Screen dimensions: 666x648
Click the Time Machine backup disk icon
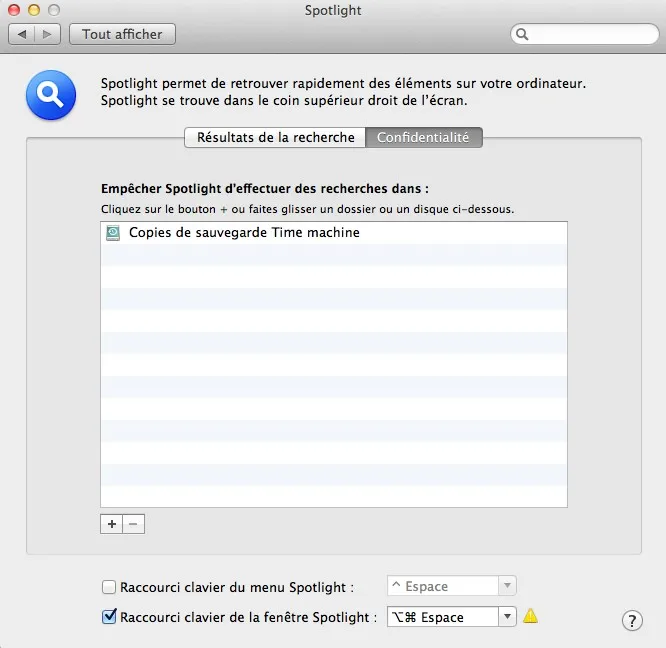[113, 233]
